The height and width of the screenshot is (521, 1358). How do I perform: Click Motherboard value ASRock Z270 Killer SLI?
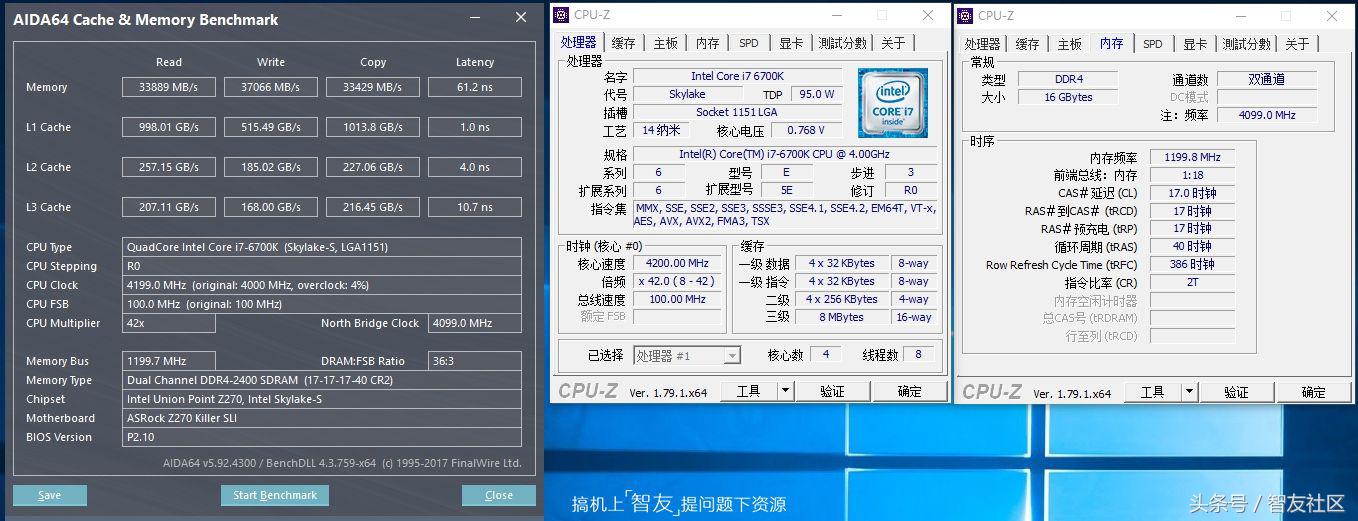coord(322,418)
